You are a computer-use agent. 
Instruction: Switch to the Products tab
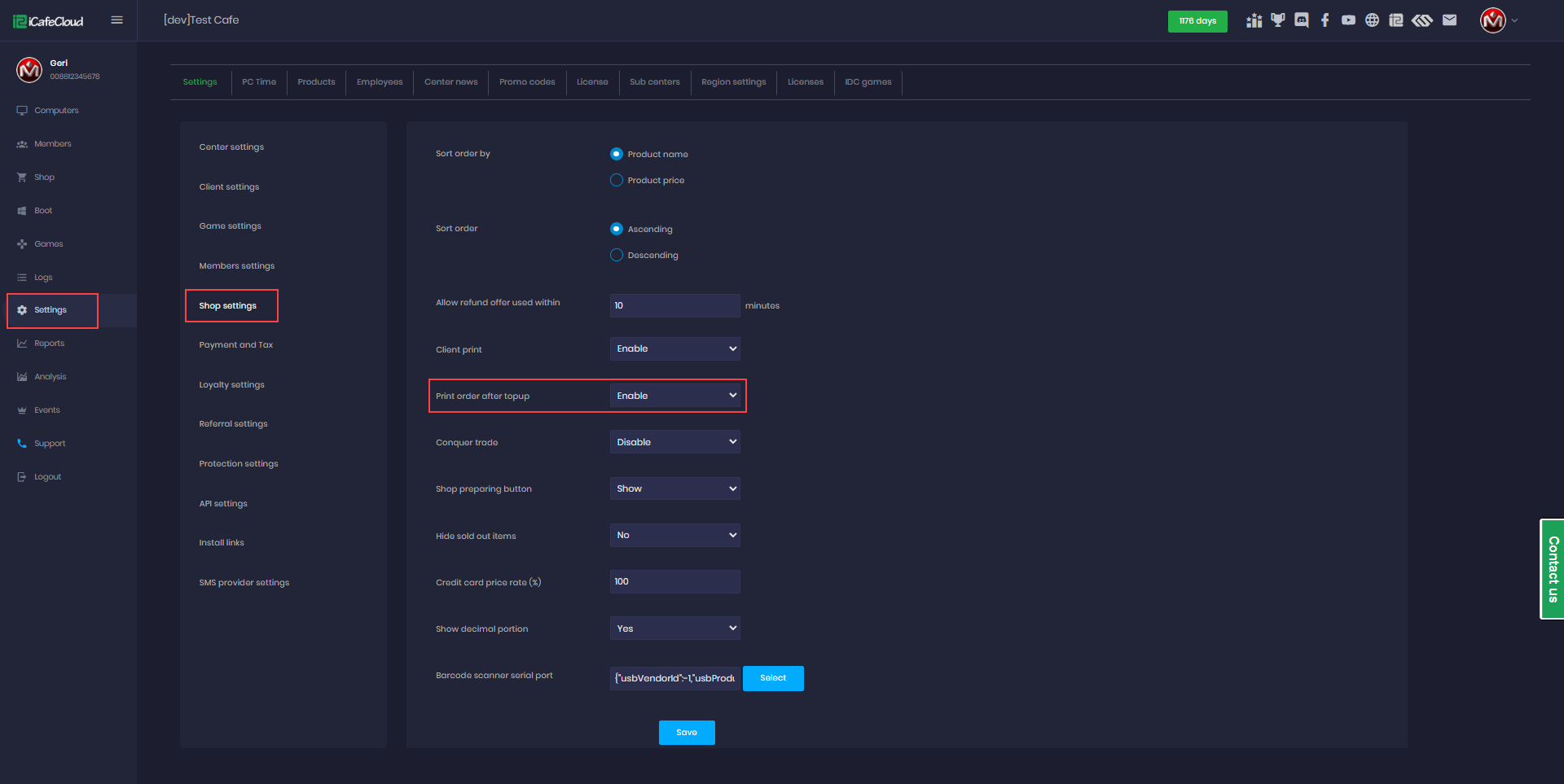(x=316, y=82)
